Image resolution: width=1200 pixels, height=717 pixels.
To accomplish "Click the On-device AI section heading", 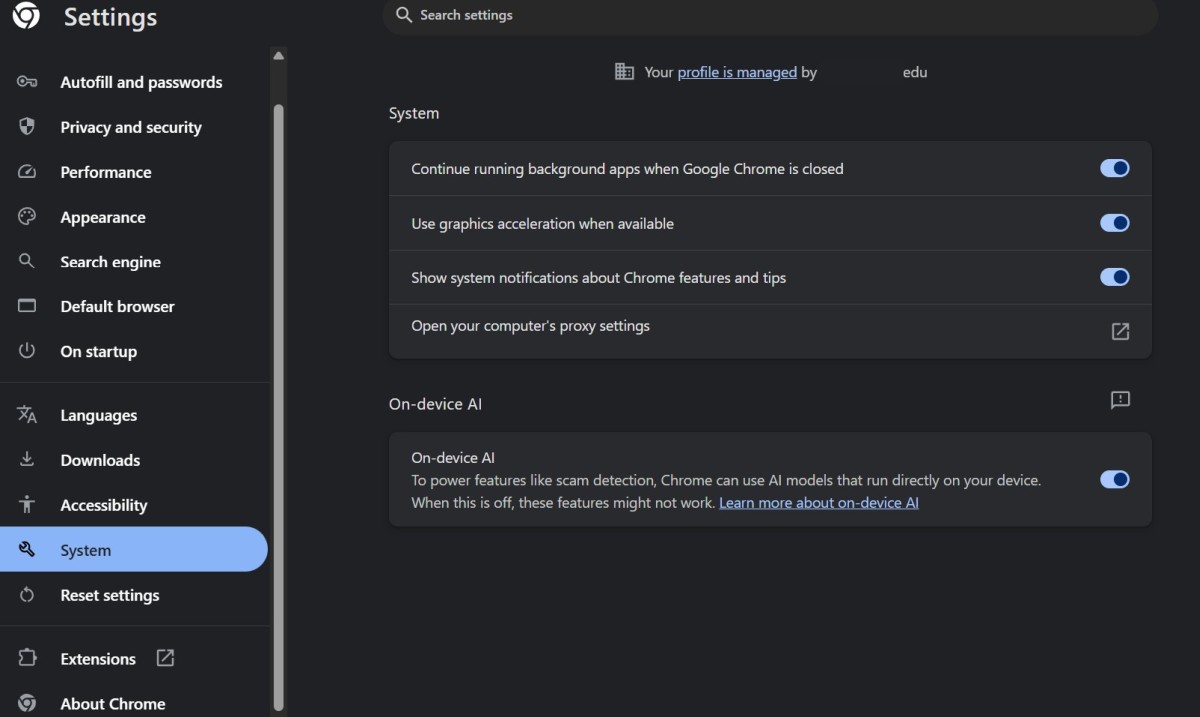I will (x=435, y=404).
